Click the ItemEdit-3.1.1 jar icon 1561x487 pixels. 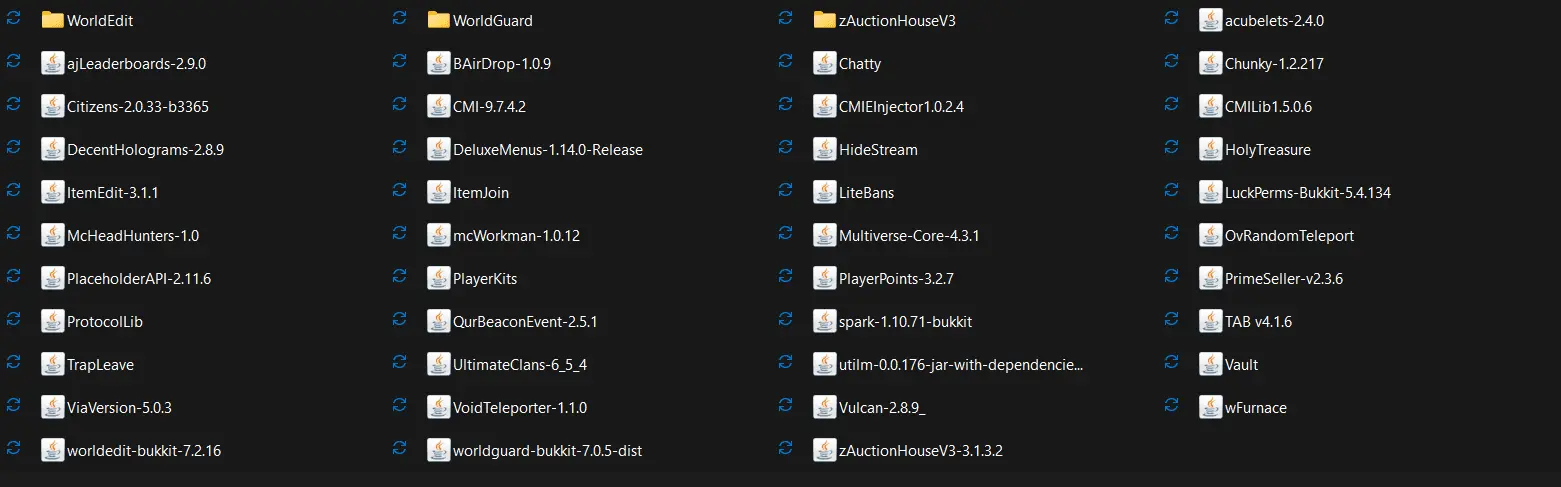tap(53, 192)
